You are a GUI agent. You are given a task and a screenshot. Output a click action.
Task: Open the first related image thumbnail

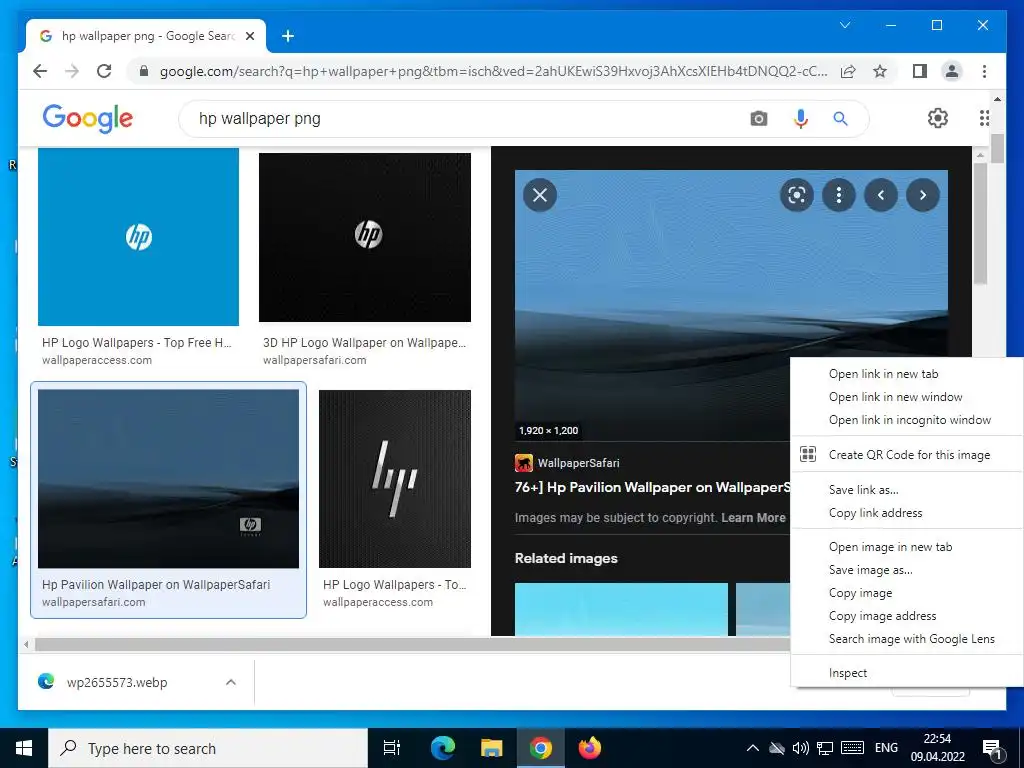click(x=621, y=609)
